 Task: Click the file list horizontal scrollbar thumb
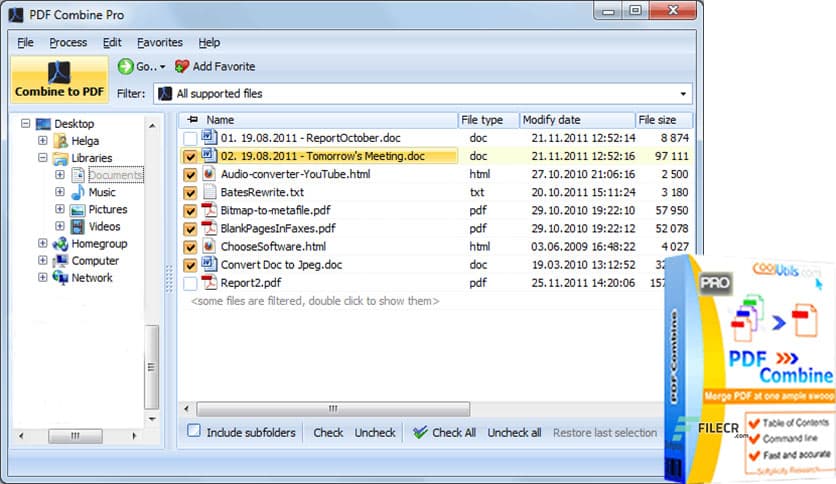(x=333, y=409)
